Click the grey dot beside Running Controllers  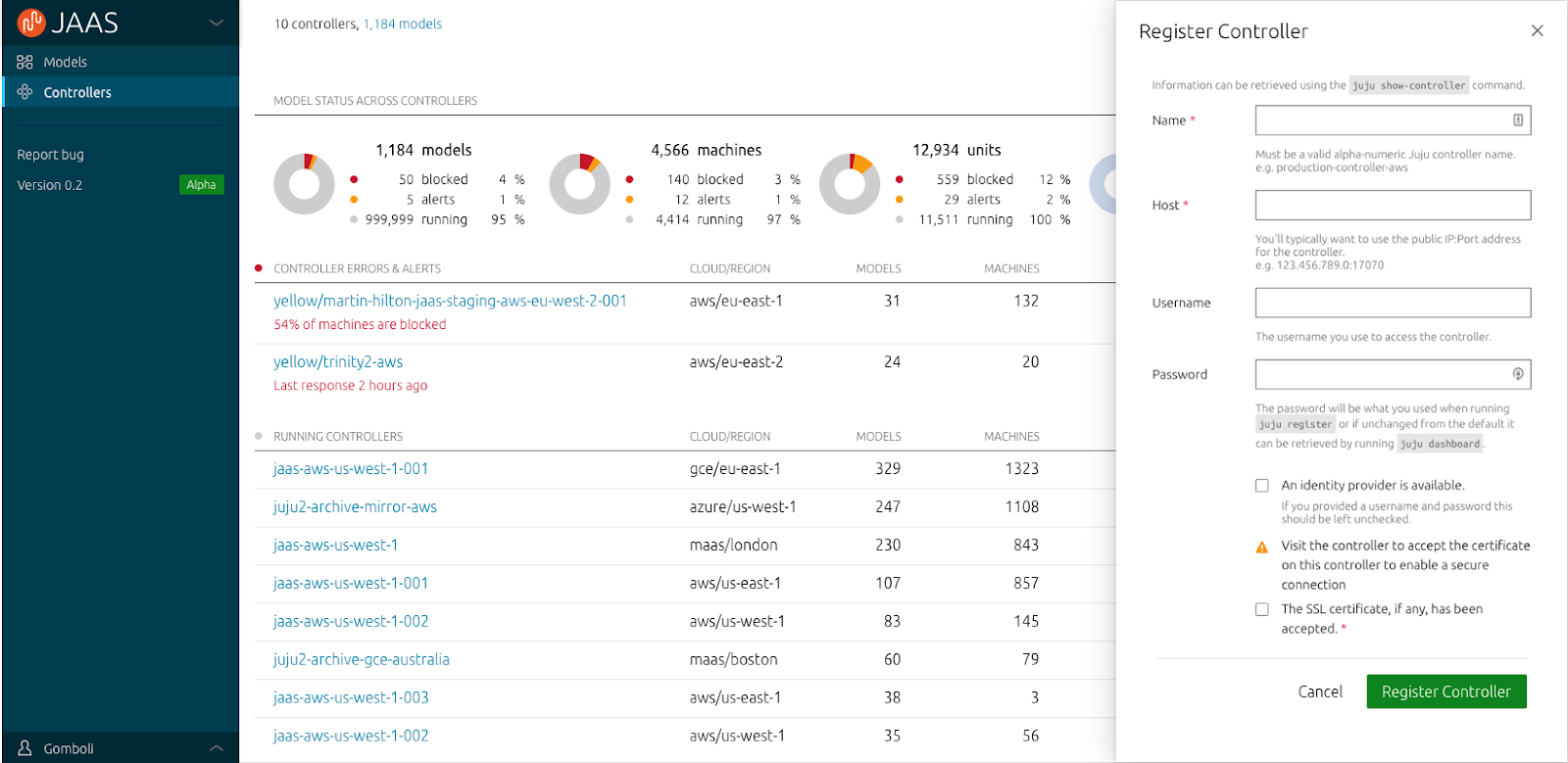pyautogui.click(x=259, y=436)
